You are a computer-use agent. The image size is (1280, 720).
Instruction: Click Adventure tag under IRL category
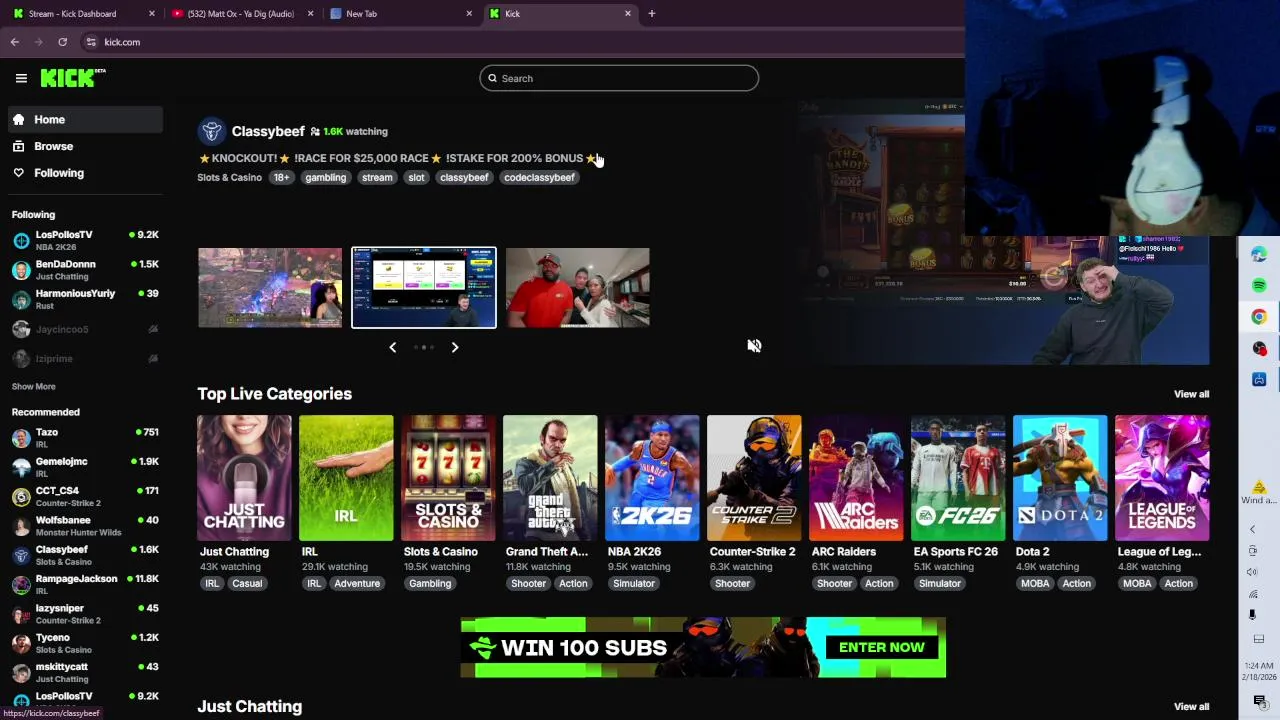357,584
